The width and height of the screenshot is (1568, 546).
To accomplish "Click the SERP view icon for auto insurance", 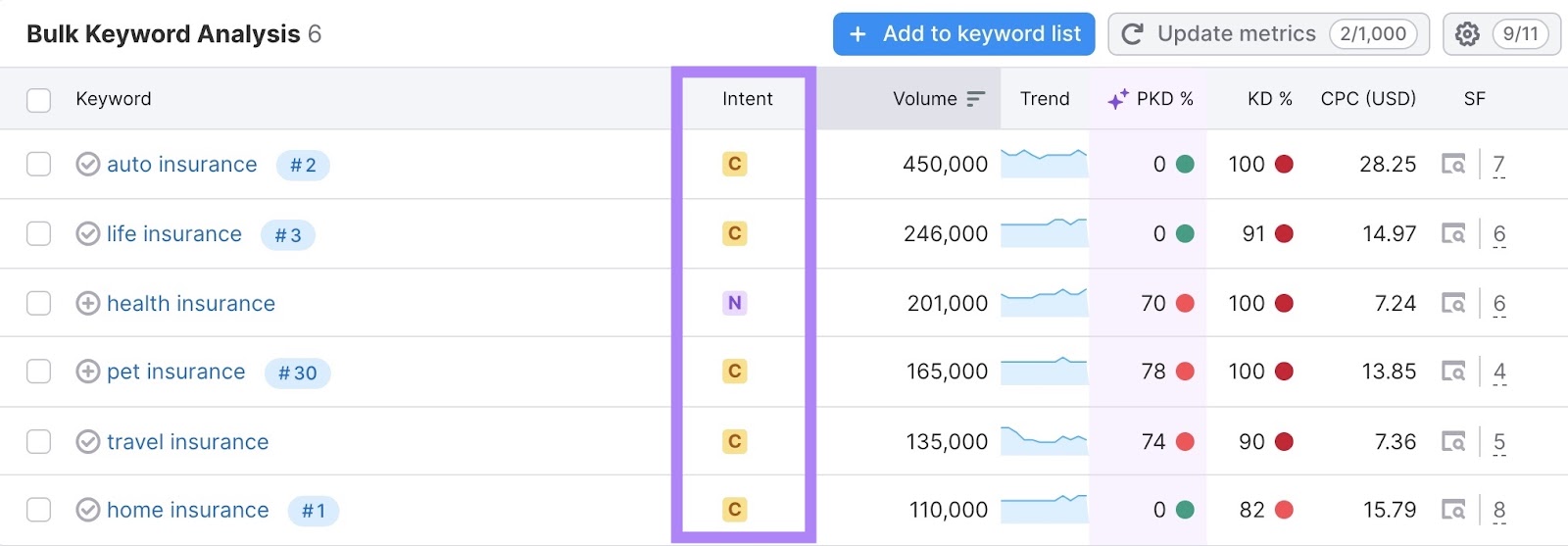I will pyautogui.click(x=1452, y=165).
